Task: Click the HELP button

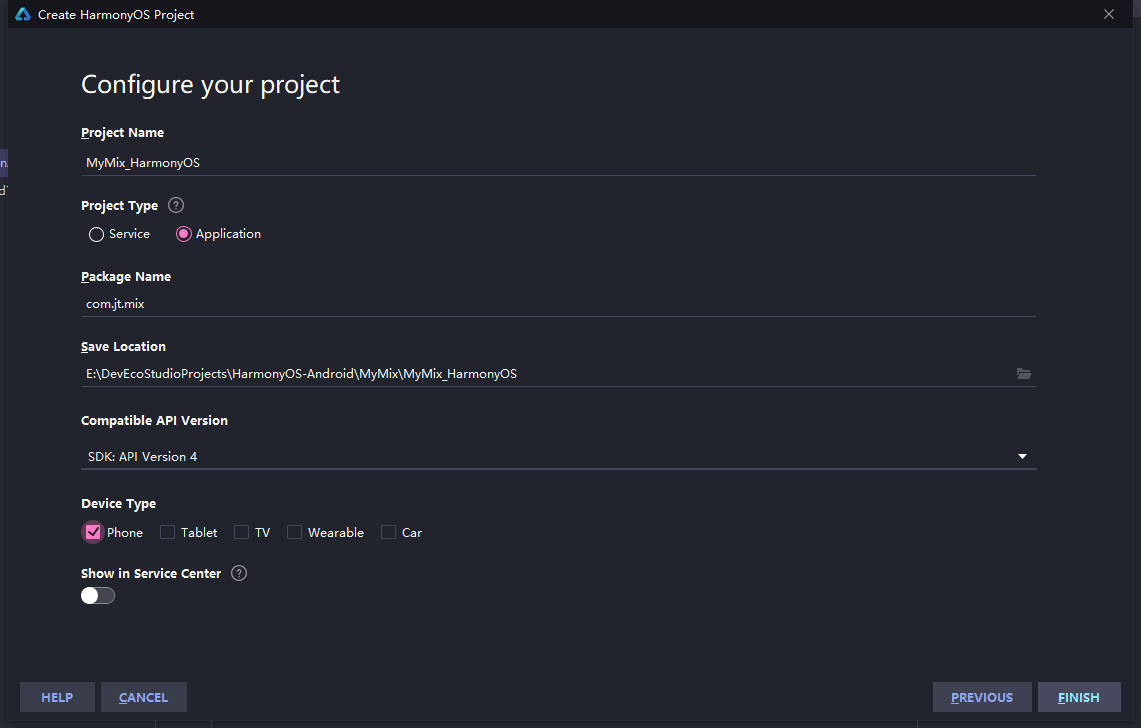Action: click(x=57, y=697)
